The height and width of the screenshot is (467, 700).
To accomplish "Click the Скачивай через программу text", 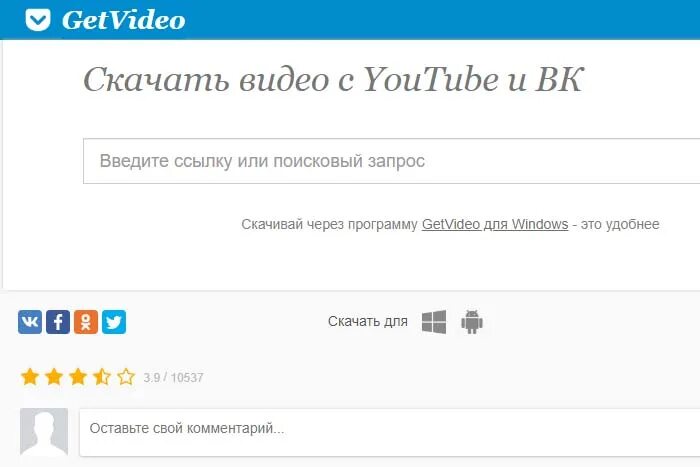I will [x=329, y=224].
